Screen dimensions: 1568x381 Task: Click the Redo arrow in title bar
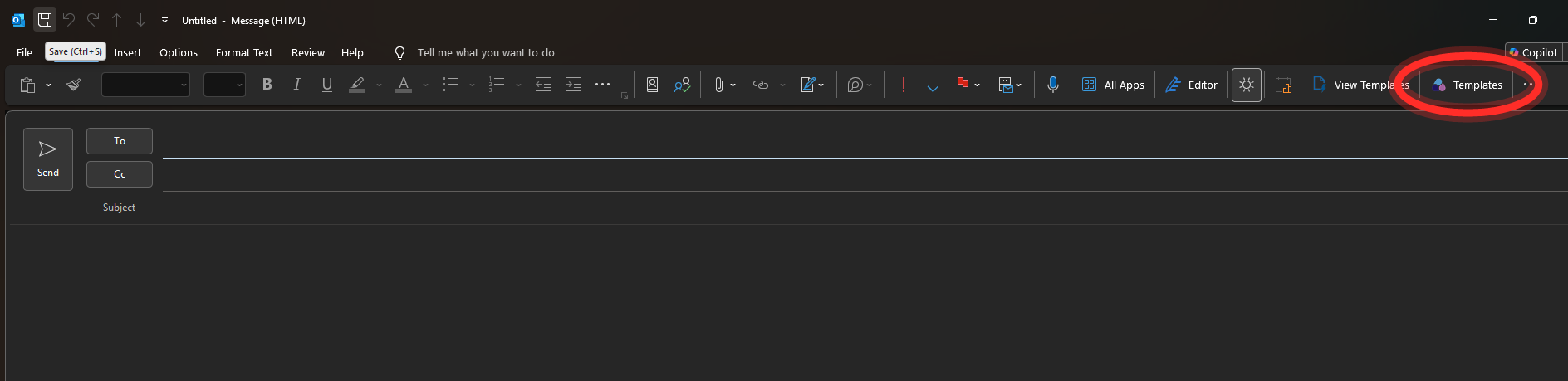pyautogui.click(x=93, y=20)
